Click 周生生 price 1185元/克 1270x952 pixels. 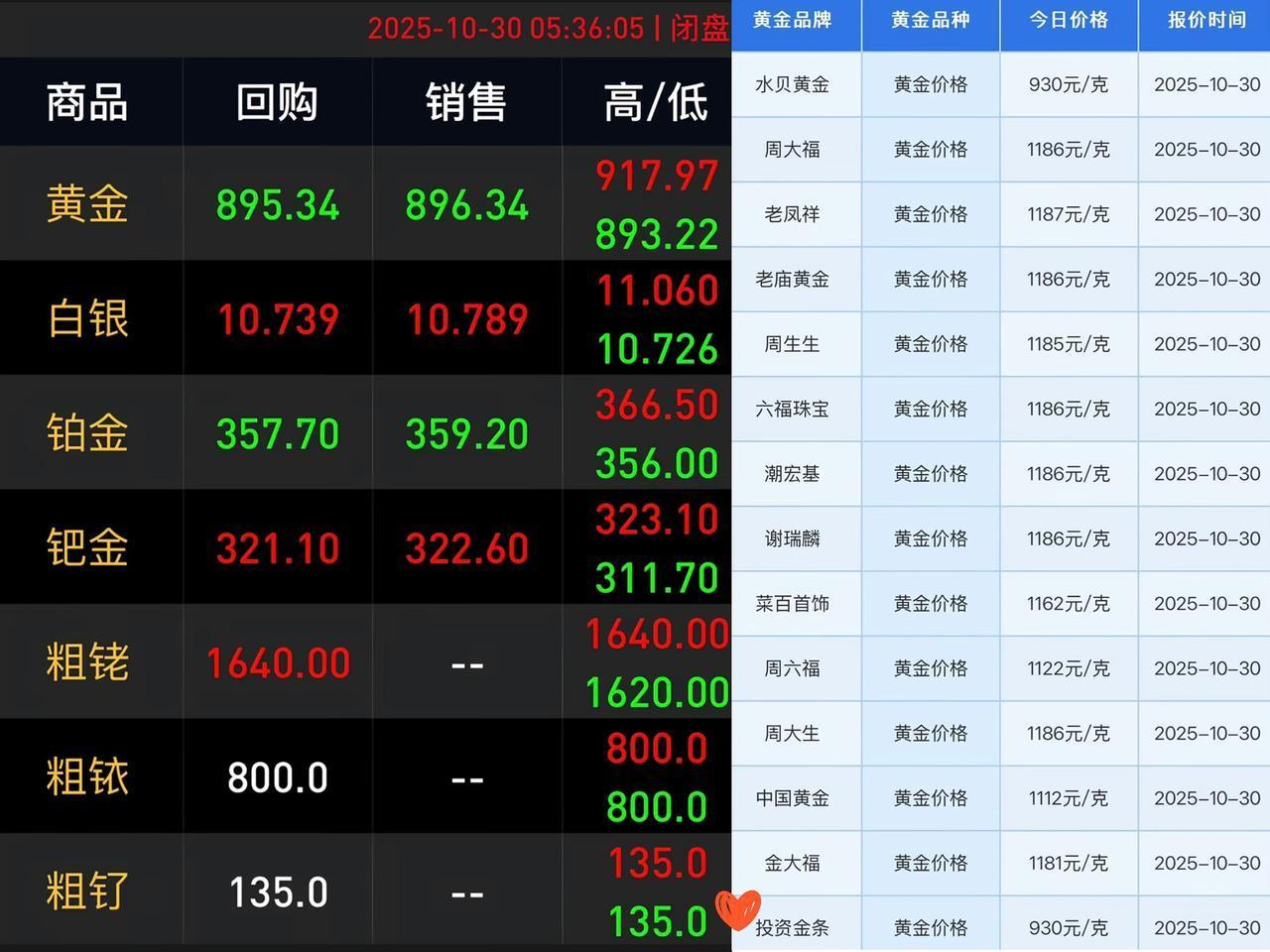point(1069,344)
